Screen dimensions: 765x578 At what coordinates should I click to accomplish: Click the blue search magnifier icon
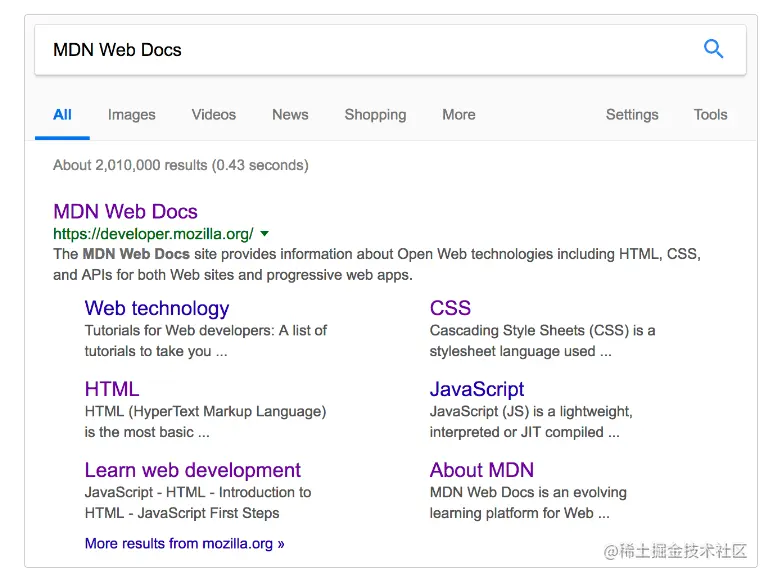click(713, 49)
